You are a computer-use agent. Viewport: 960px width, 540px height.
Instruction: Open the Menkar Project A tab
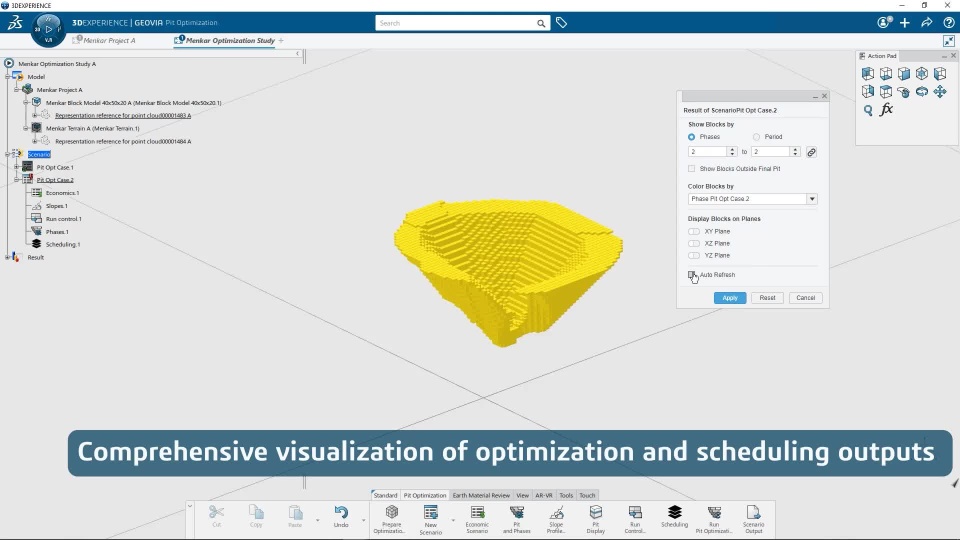105,40
